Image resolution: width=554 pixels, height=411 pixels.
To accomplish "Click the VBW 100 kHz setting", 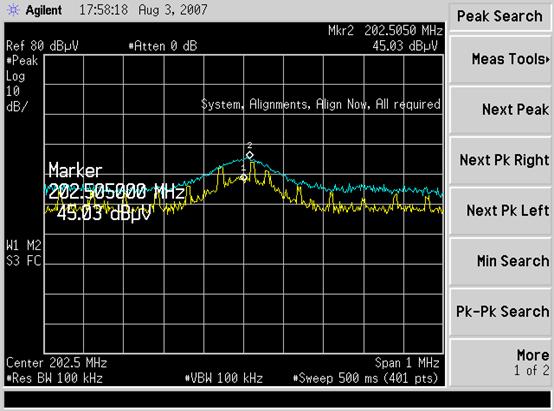I will pyautogui.click(x=224, y=378).
